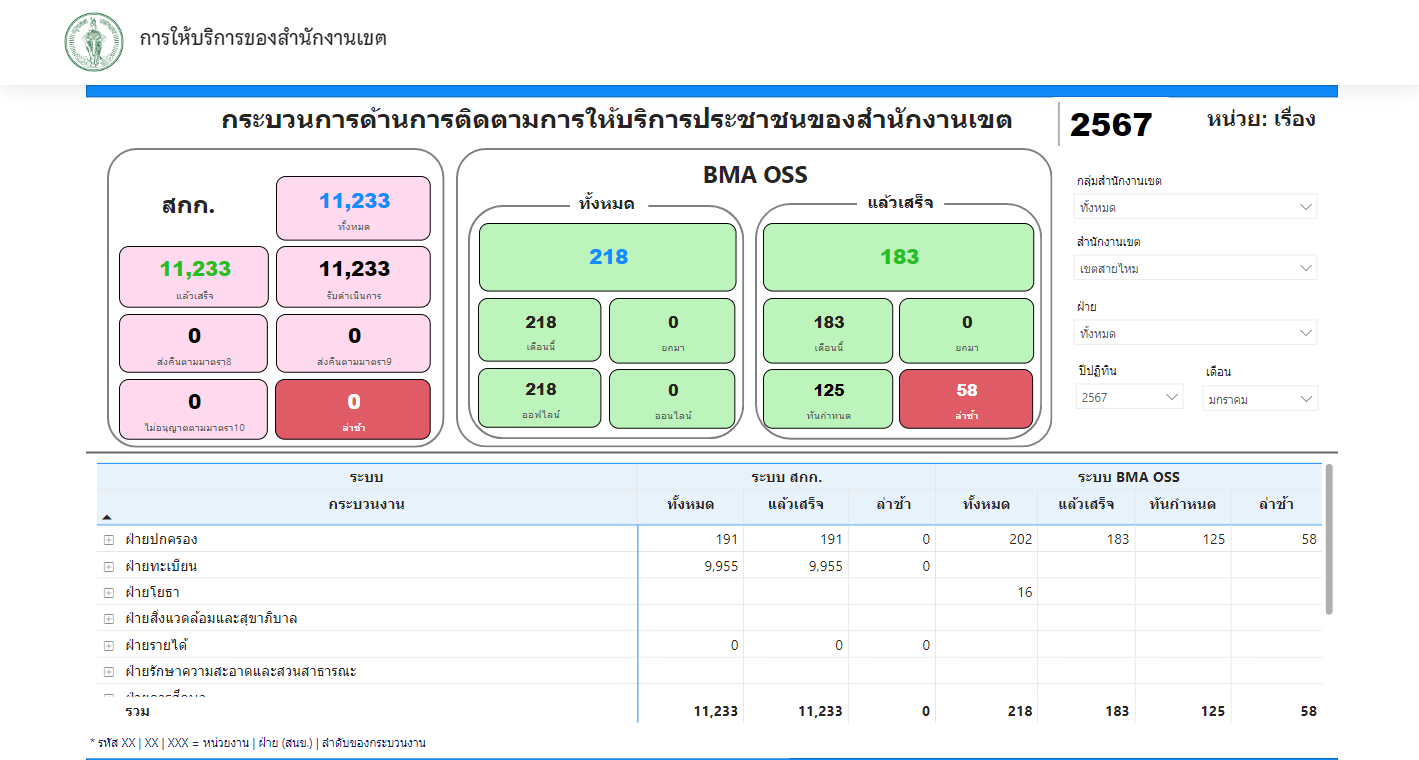The width and height of the screenshot is (1419, 760).
Task: Expand the ฝ่ายสิ่งแวดล้อมและสุขาภิบาล row
Action: click(109, 619)
